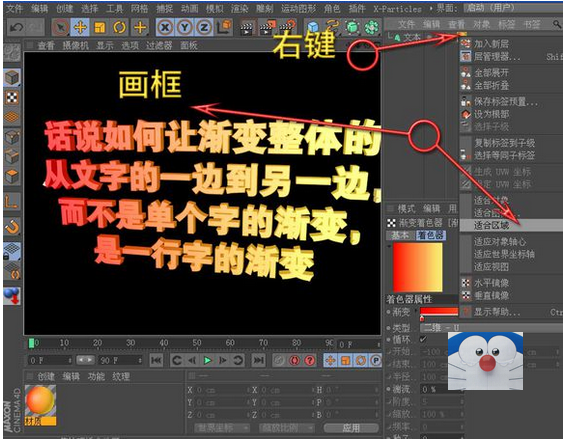The image size is (573, 440).
Task: Add a cube primitive object
Action: tap(313, 28)
